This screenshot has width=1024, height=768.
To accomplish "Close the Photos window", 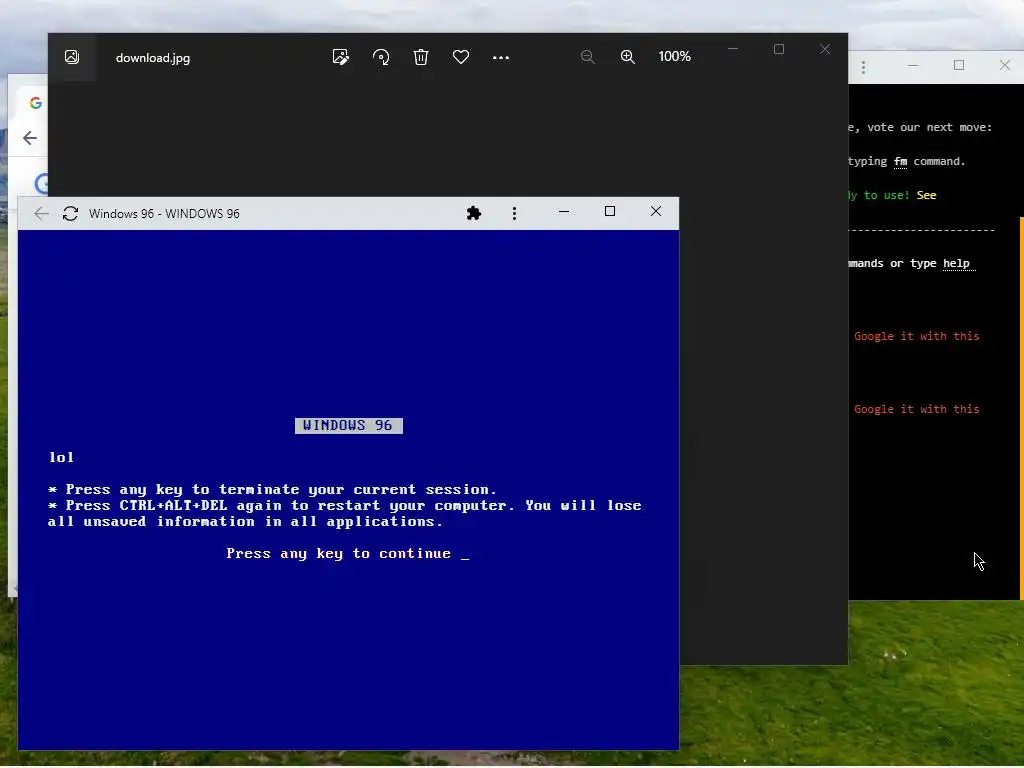I will (x=825, y=49).
